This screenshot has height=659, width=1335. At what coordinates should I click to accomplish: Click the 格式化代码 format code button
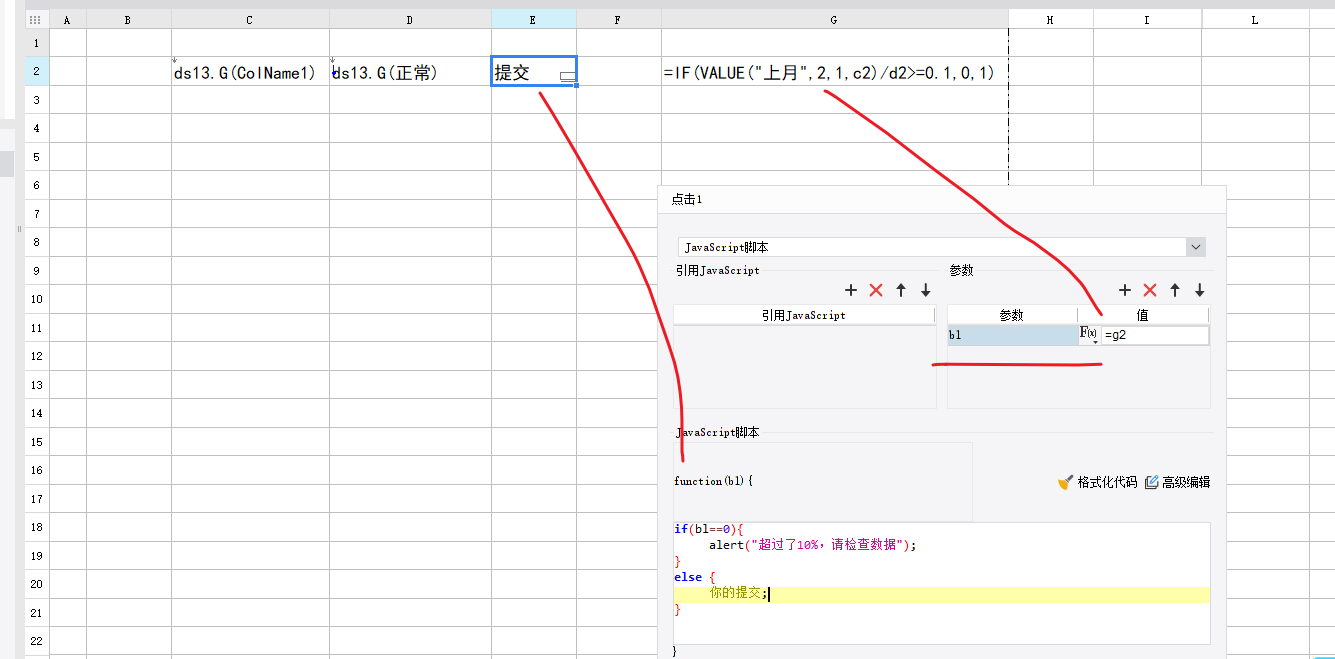point(1097,482)
